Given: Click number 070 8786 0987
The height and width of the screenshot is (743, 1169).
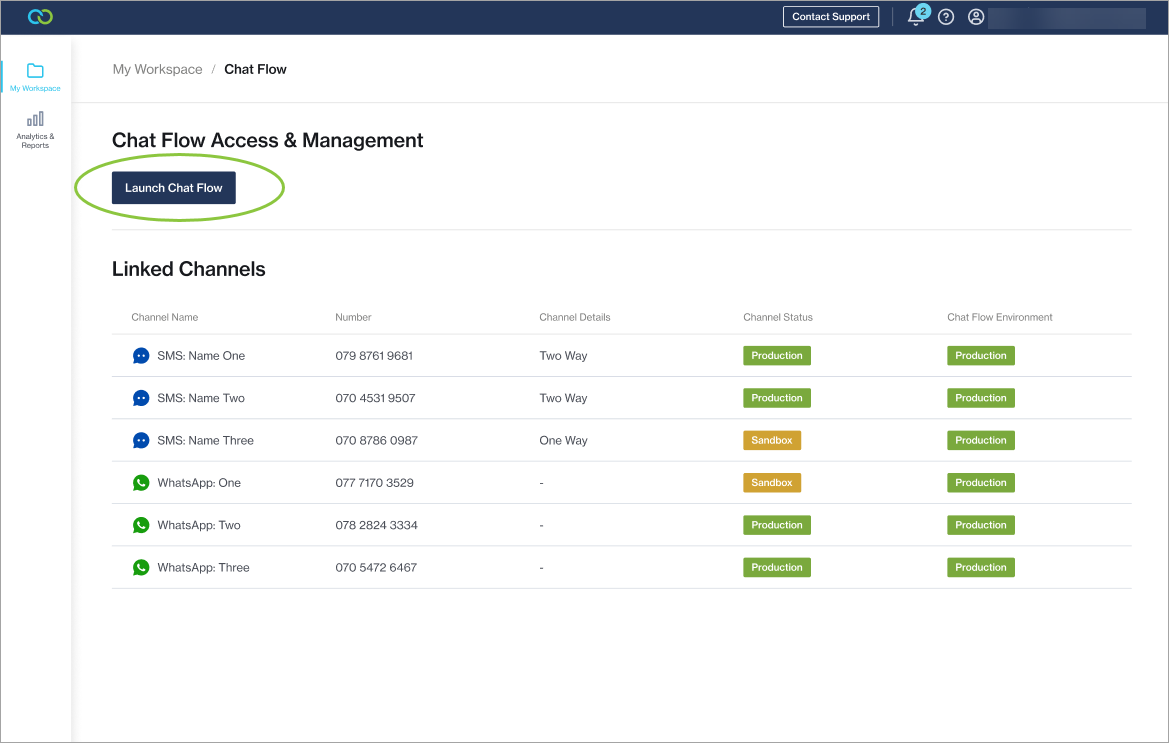Looking at the screenshot, I should pyautogui.click(x=376, y=441).
